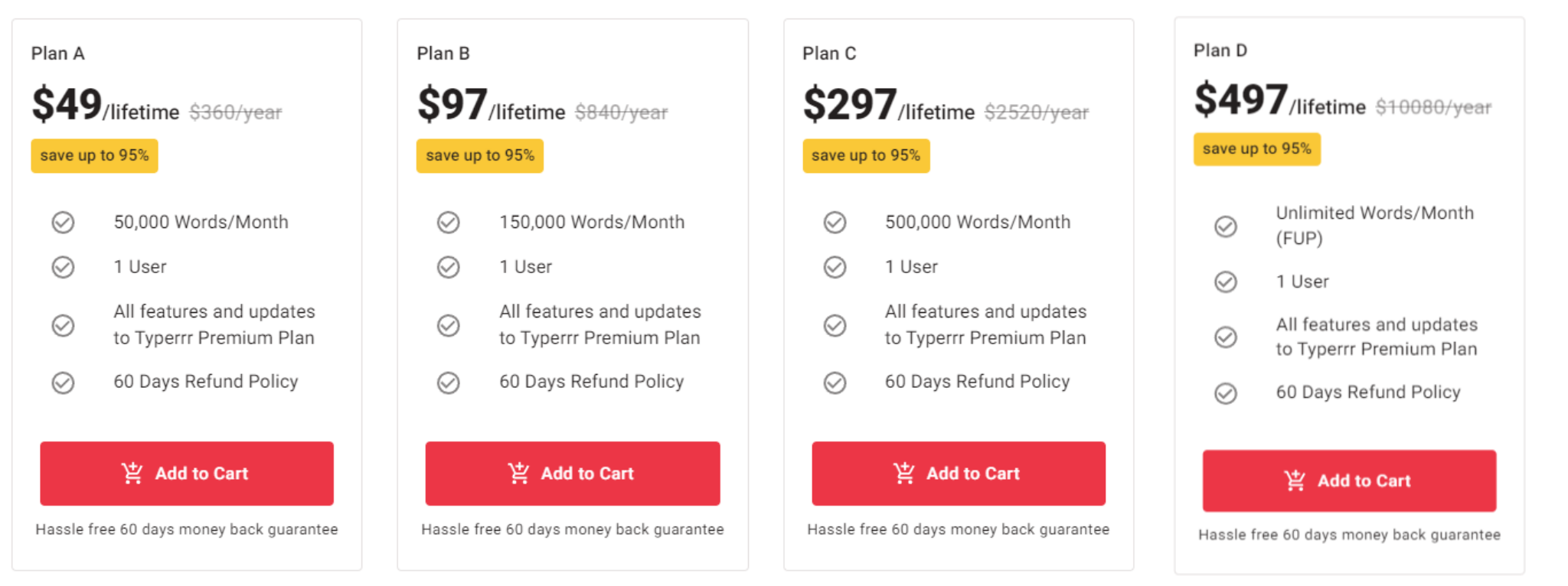
Task: Click the cart icon in Plan D button
Action: coord(1295,480)
